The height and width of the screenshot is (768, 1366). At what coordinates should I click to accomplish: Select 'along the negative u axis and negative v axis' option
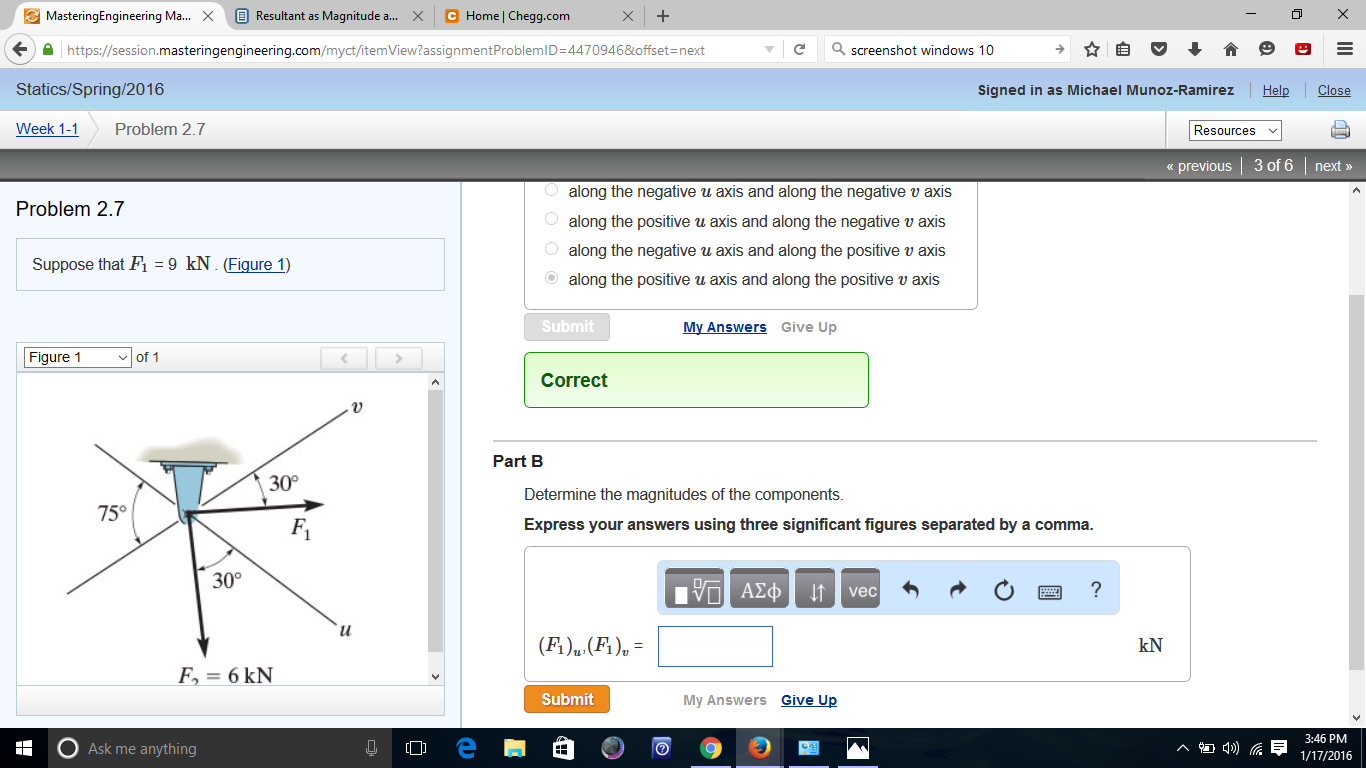(x=551, y=189)
